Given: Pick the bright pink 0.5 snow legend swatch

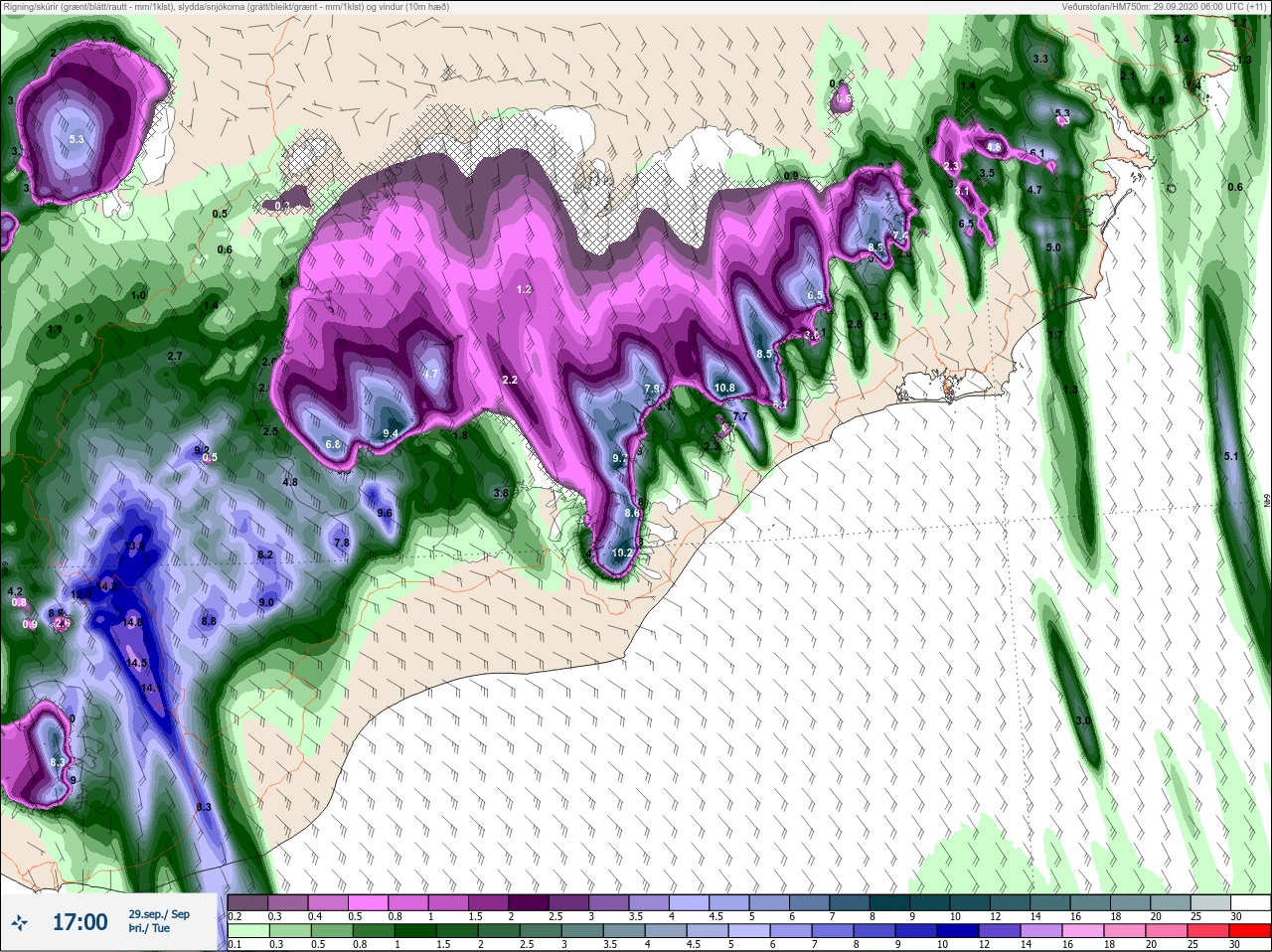Looking at the screenshot, I should pos(367,901).
